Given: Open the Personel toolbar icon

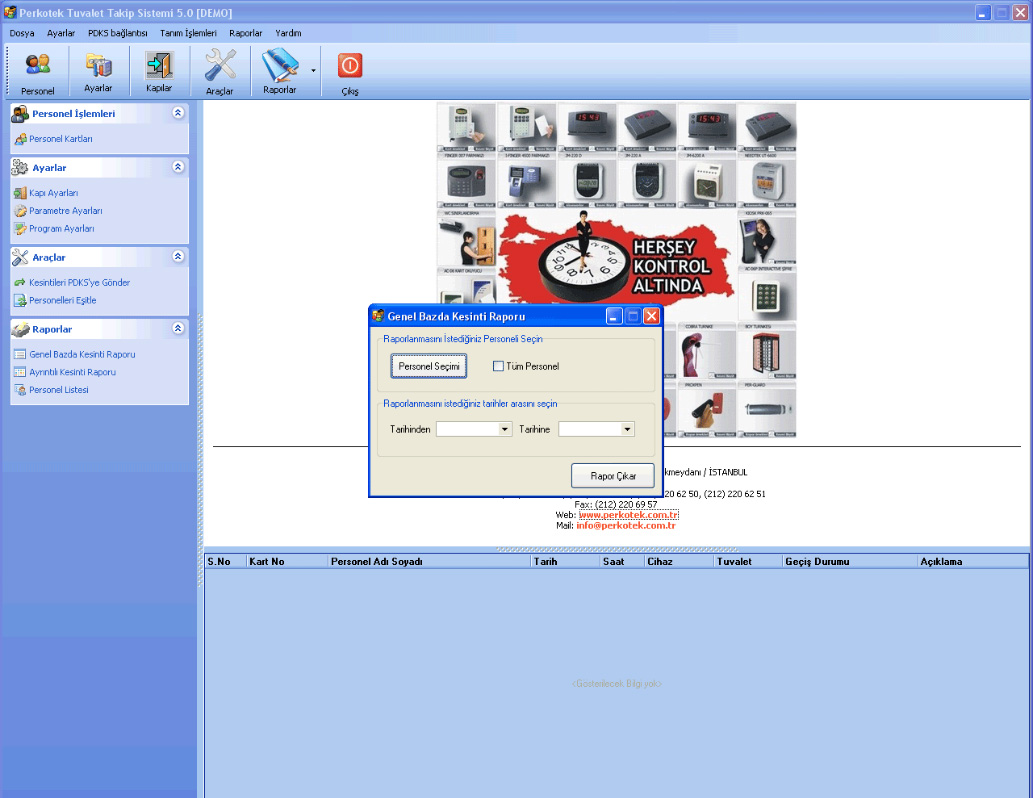Looking at the screenshot, I should [37, 72].
